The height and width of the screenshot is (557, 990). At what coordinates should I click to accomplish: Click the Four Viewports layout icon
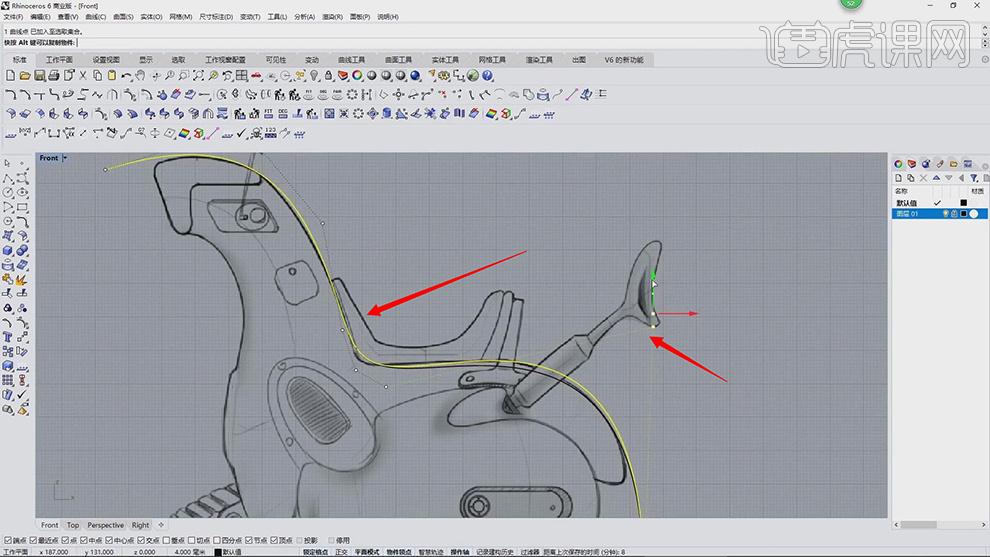(242, 76)
